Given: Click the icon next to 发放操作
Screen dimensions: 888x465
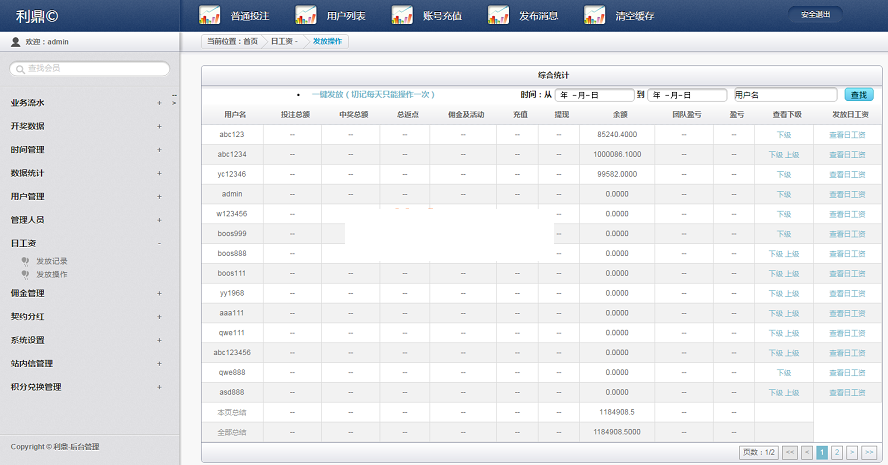Looking at the screenshot, I should (x=25, y=273).
